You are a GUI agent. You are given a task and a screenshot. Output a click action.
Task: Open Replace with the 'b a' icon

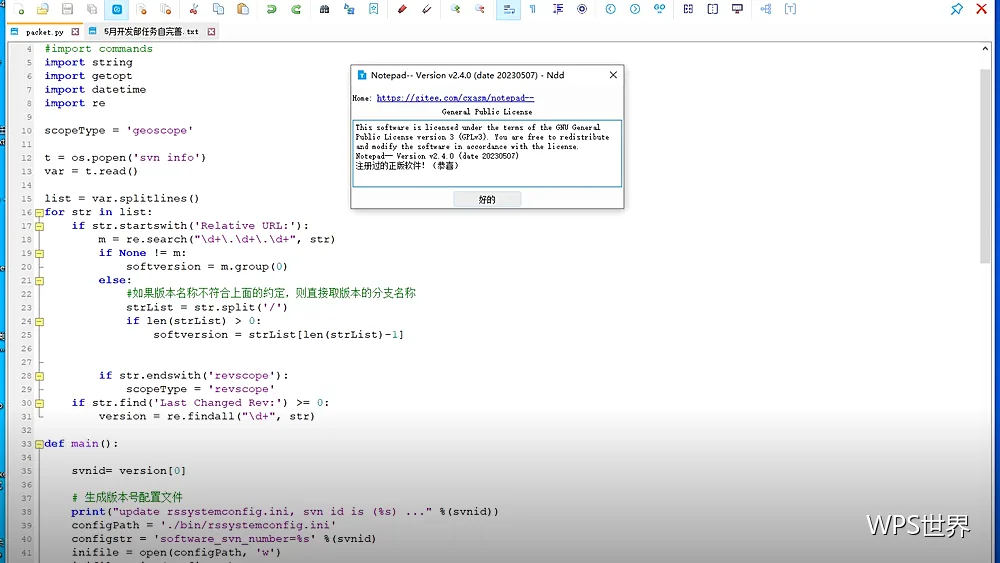point(349,9)
